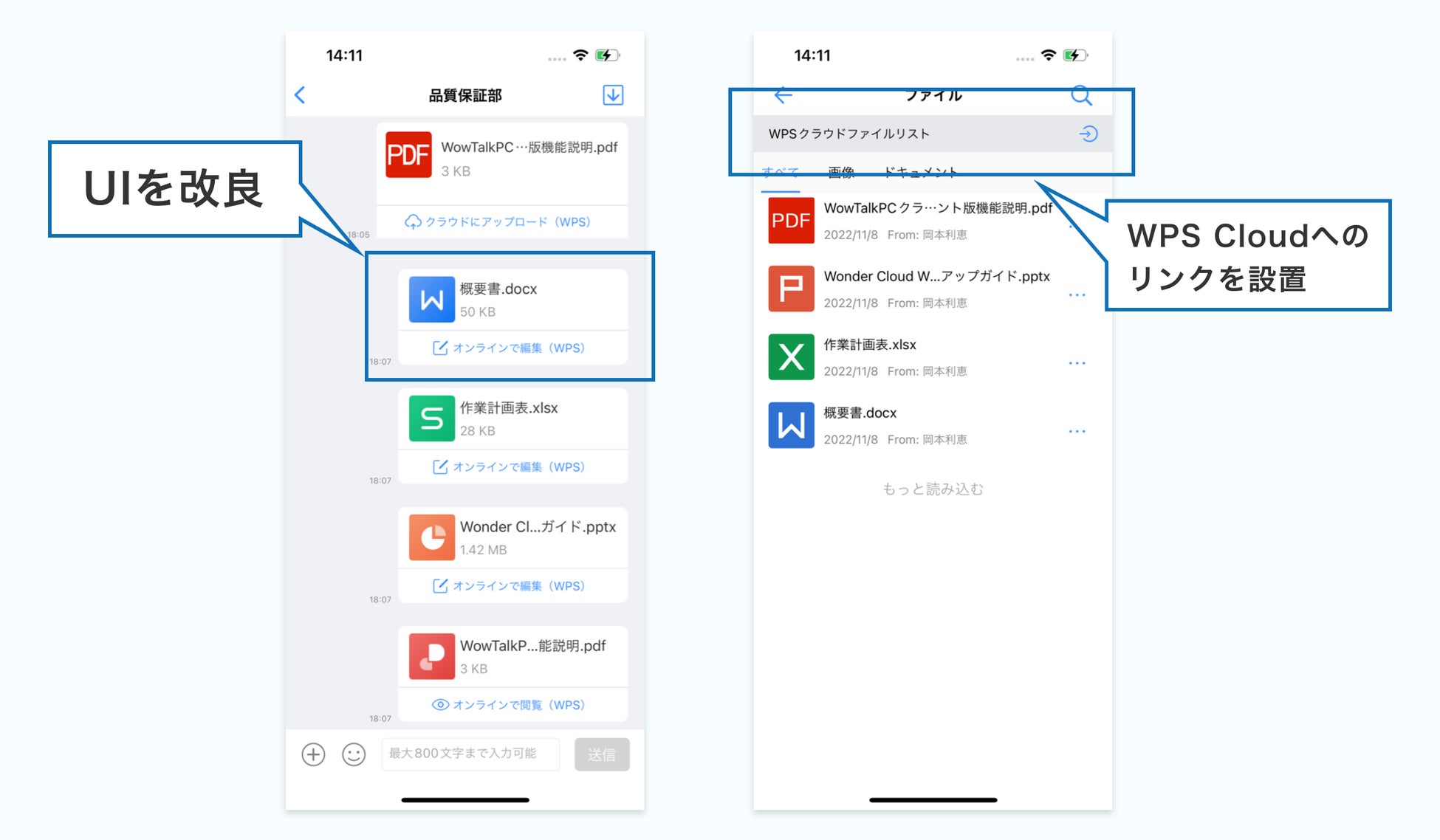Tap the search magnifier in Files screen
Image resolution: width=1440 pixels, height=840 pixels.
click(x=1081, y=95)
